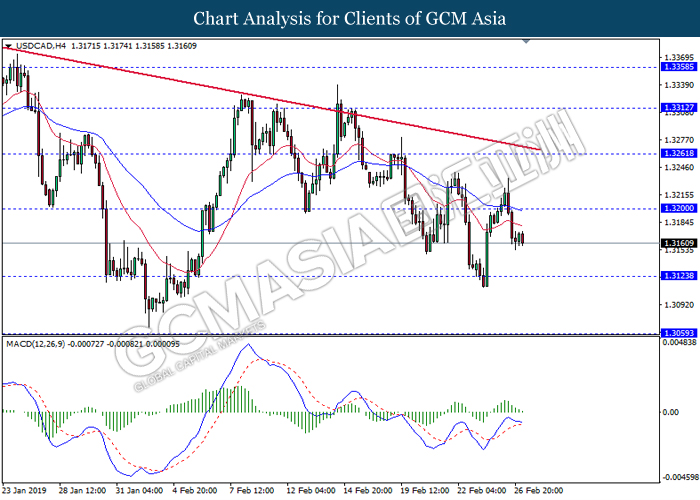
Task: Click the 19 Feb 12:00 time label
Action: [x=425, y=491]
